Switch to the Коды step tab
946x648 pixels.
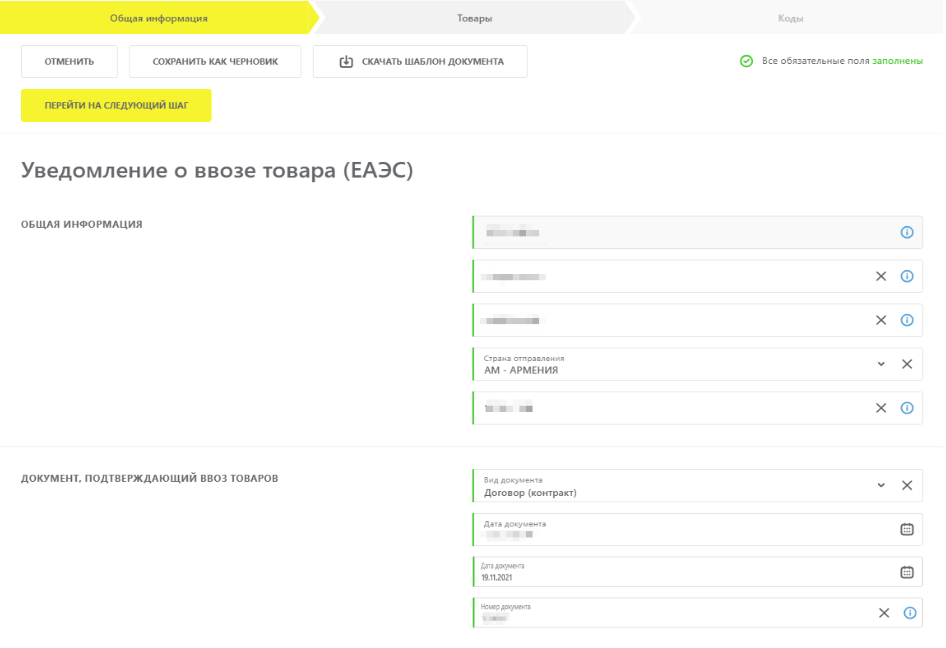click(x=790, y=18)
